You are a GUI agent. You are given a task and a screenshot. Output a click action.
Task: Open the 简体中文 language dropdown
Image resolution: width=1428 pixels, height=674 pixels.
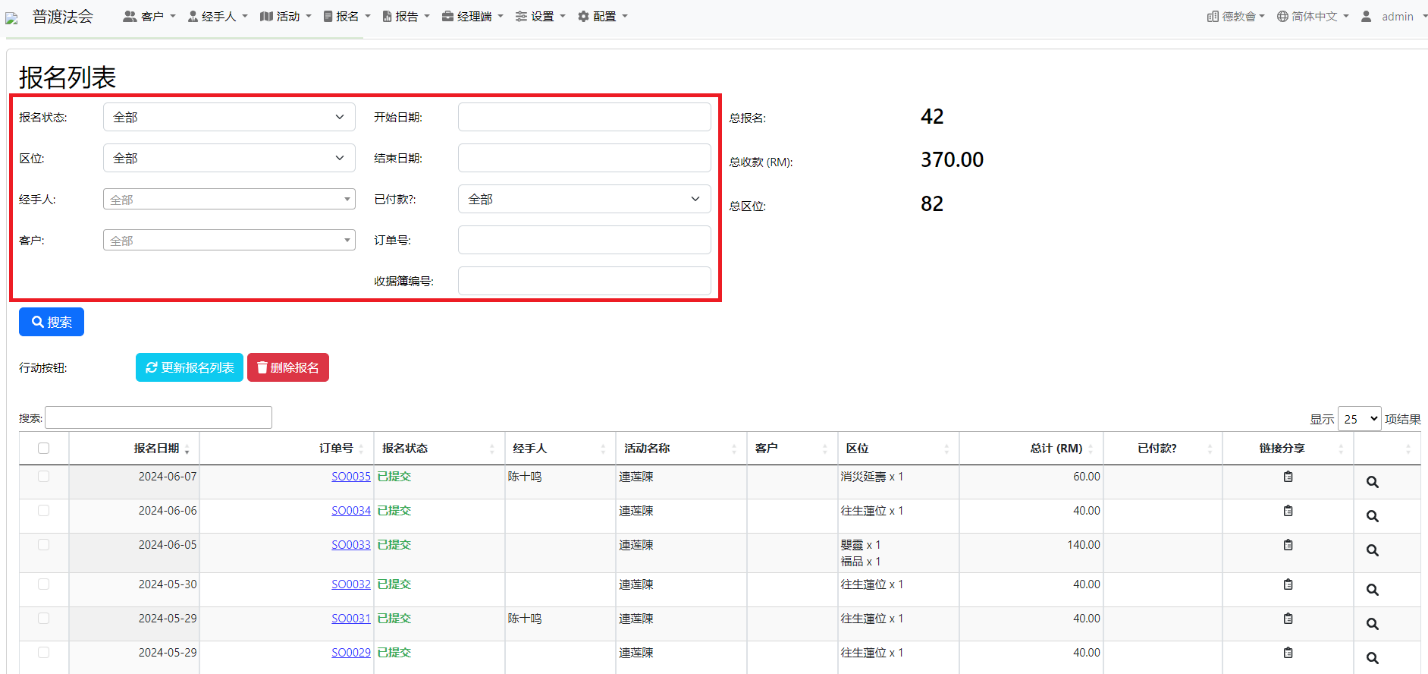tap(1312, 16)
